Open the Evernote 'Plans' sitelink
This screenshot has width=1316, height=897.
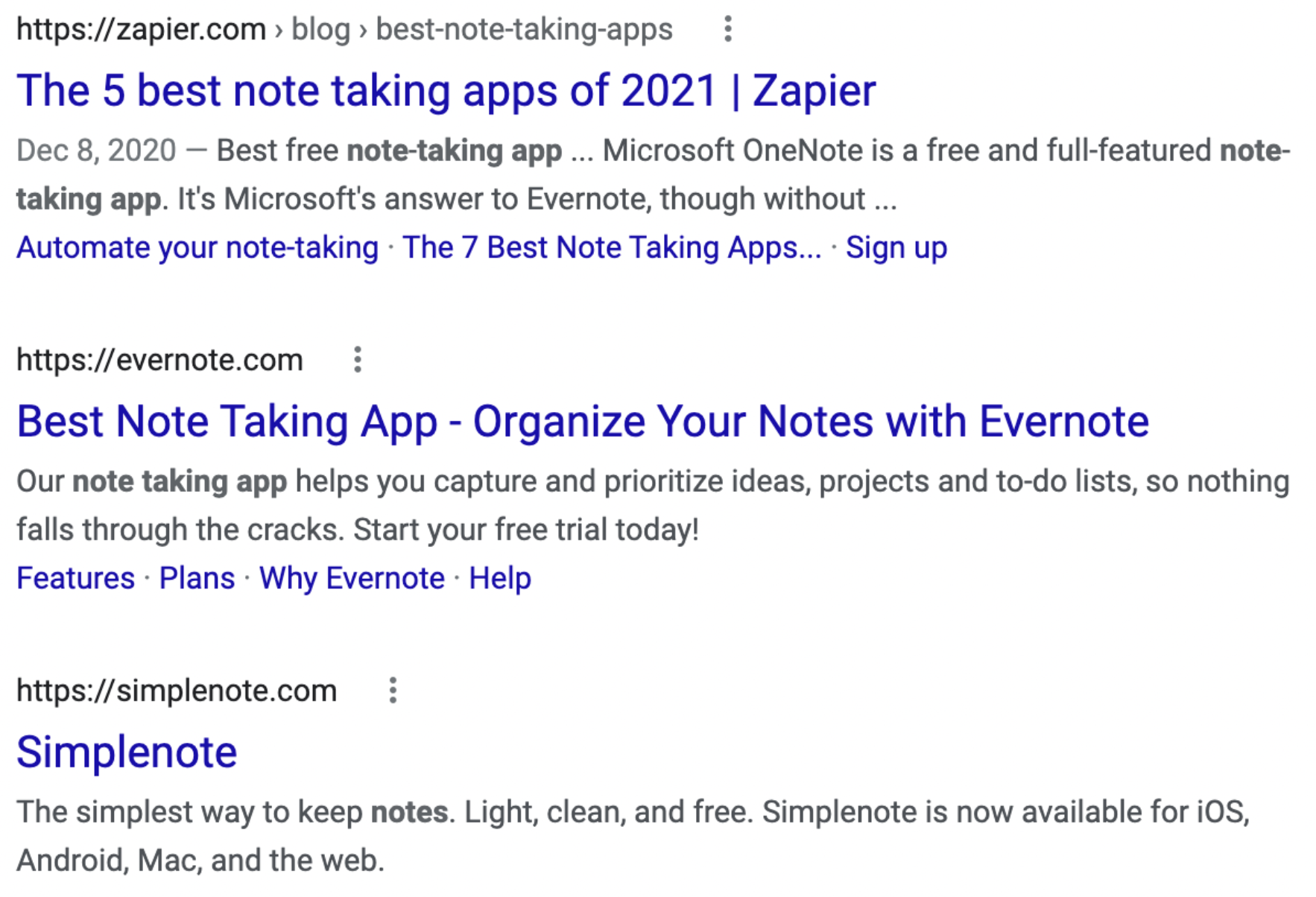coord(197,578)
